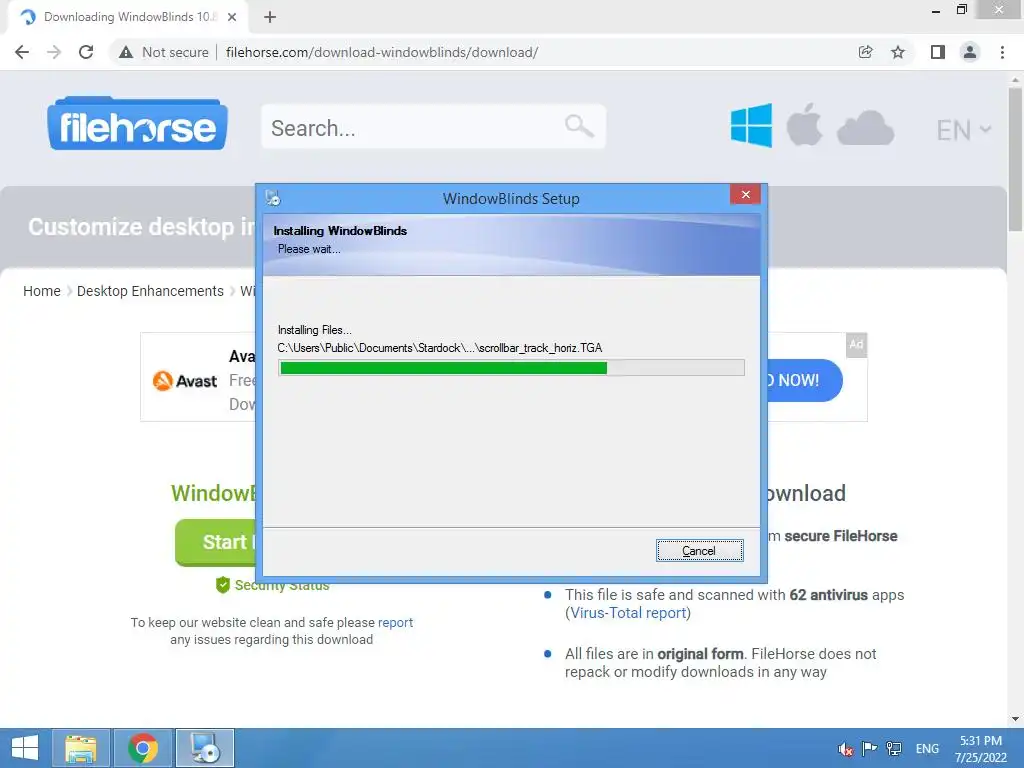1024x768 pixels.
Task: Close the Downloading WindowBlinds tab
Action: click(x=232, y=17)
